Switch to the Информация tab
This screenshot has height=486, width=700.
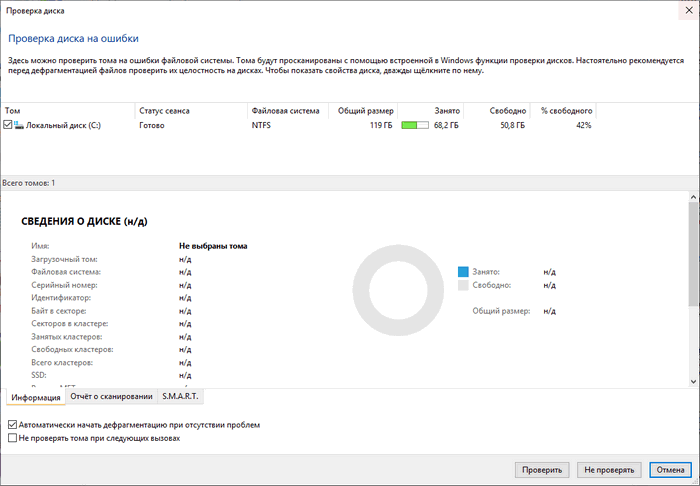[x=35, y=397]
